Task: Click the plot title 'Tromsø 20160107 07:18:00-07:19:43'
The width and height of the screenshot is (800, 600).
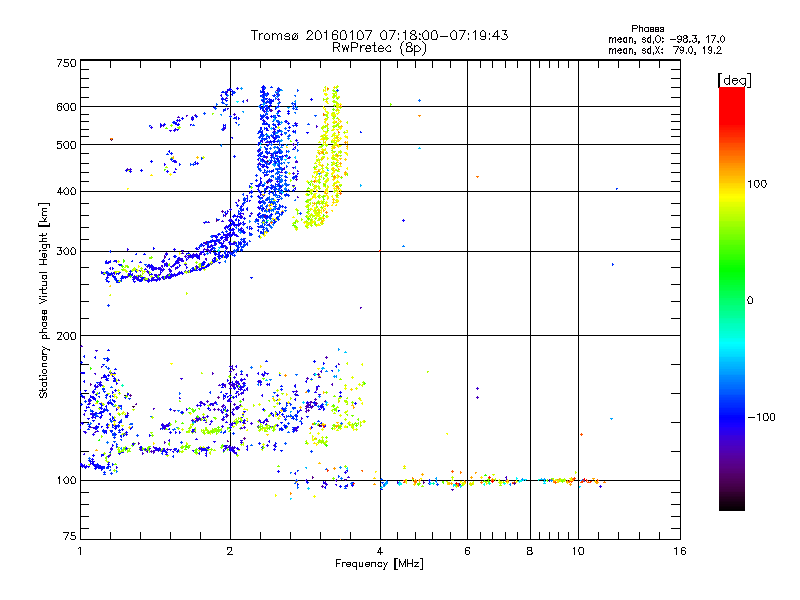Action: pyautogui.click(x=379, y=35)
